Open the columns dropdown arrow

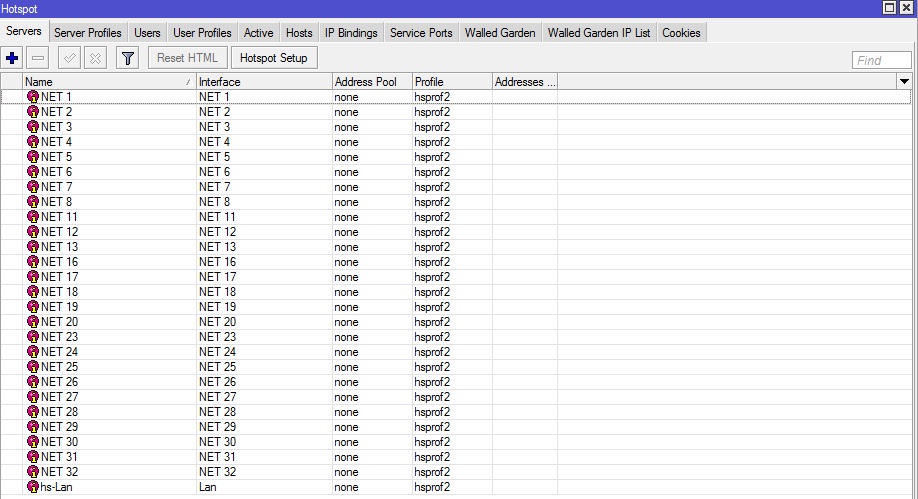[x=905, y=81]
